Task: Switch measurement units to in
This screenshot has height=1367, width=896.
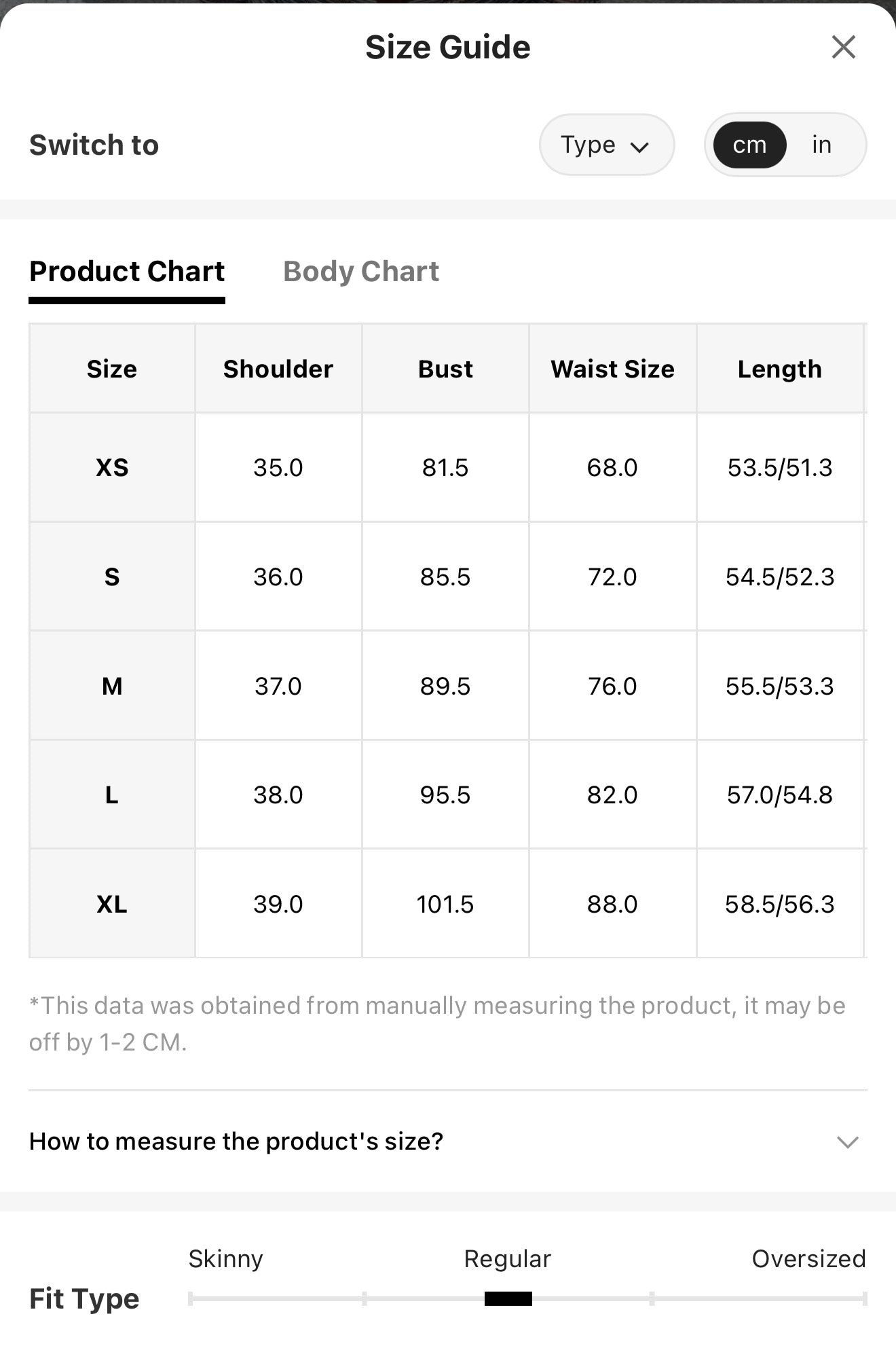Action: [821, 145]
